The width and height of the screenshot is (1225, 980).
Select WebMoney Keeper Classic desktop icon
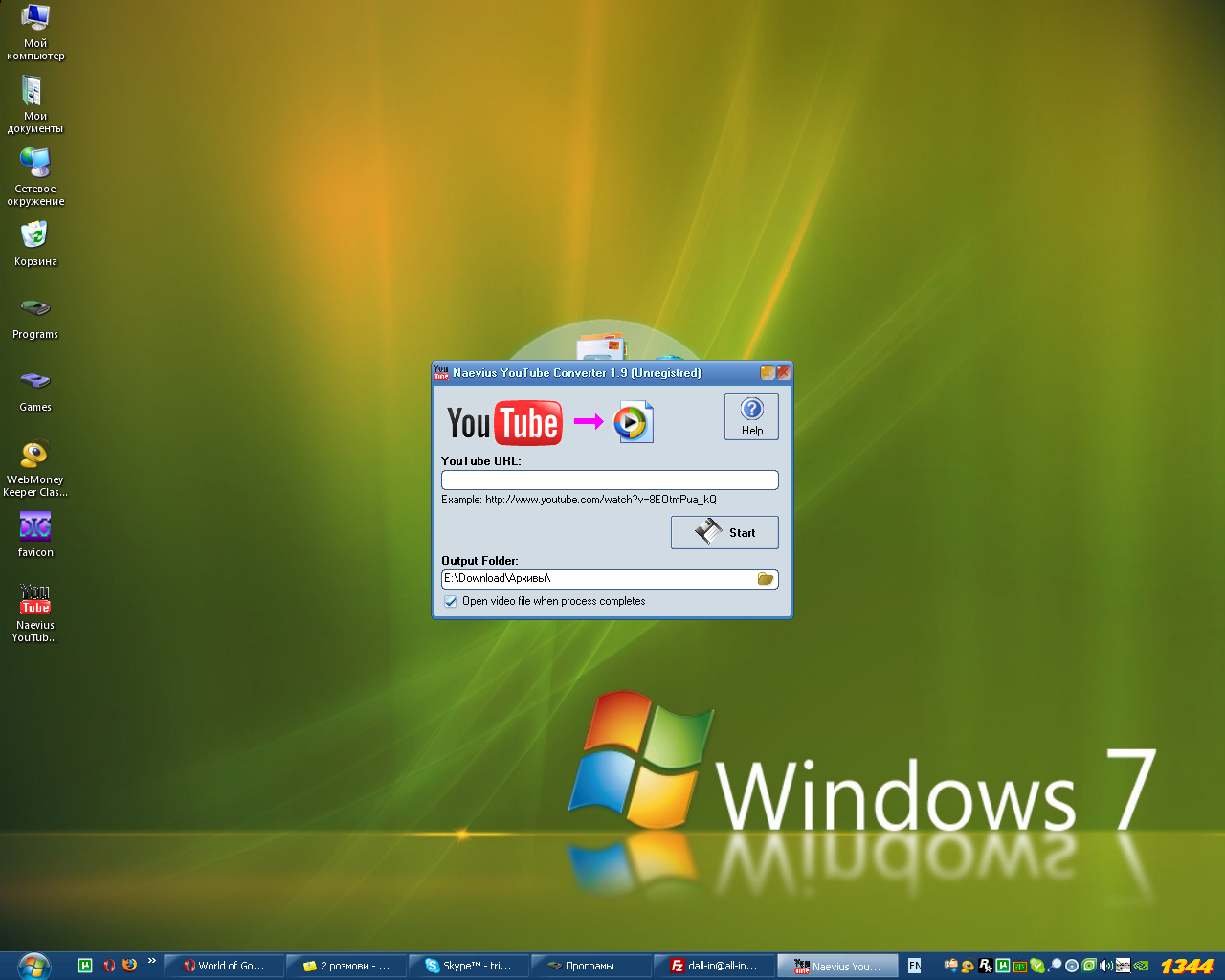tap(35, 469)
